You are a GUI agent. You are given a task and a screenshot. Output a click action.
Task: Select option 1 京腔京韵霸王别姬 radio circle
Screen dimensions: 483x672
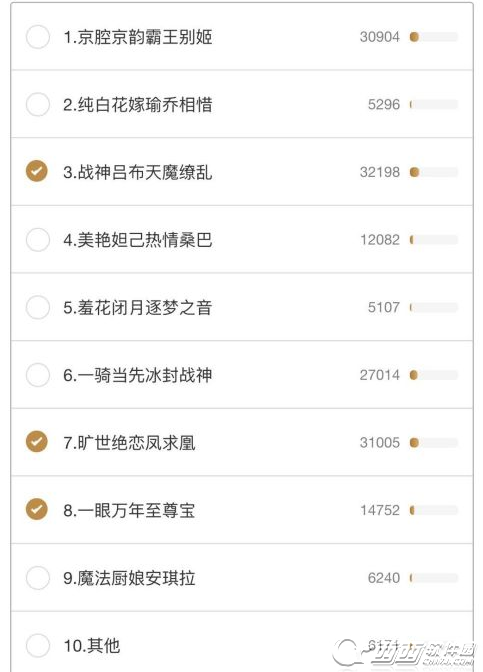pyautogui.click(x=38, y=37)
